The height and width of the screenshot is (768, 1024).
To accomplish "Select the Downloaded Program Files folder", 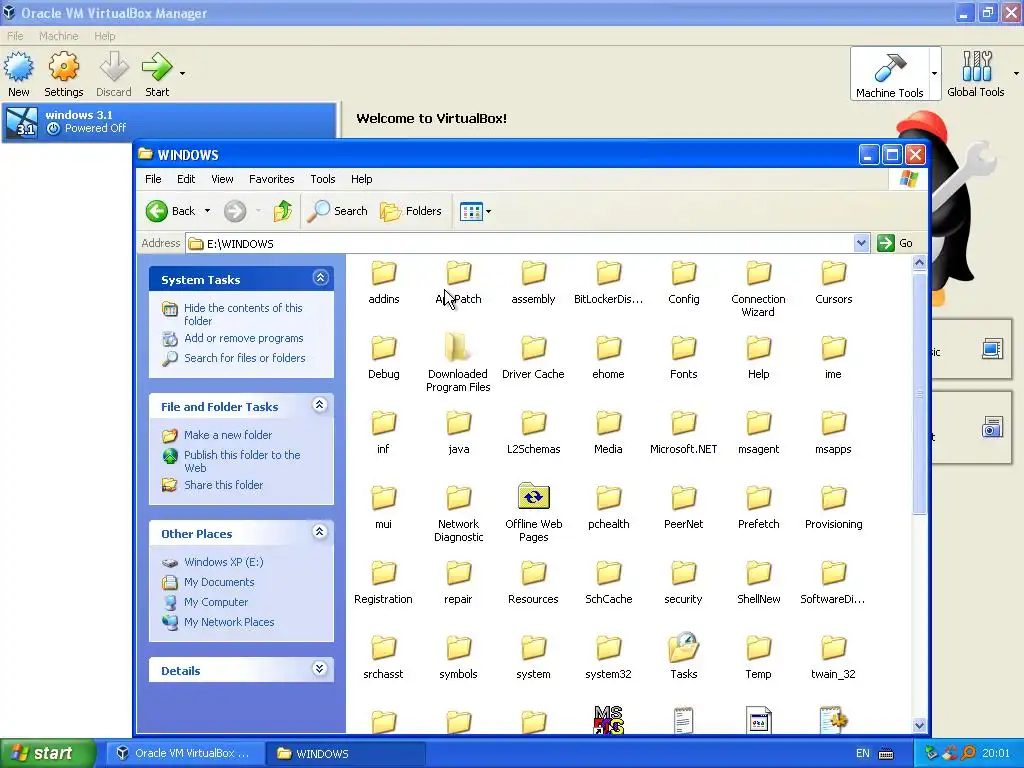I will [x=458, y=364].
